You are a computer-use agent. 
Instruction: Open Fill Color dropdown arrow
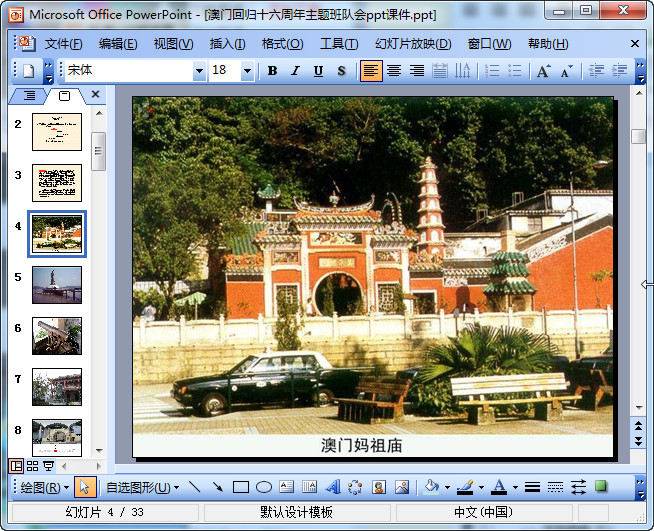(x=447, y=487)
